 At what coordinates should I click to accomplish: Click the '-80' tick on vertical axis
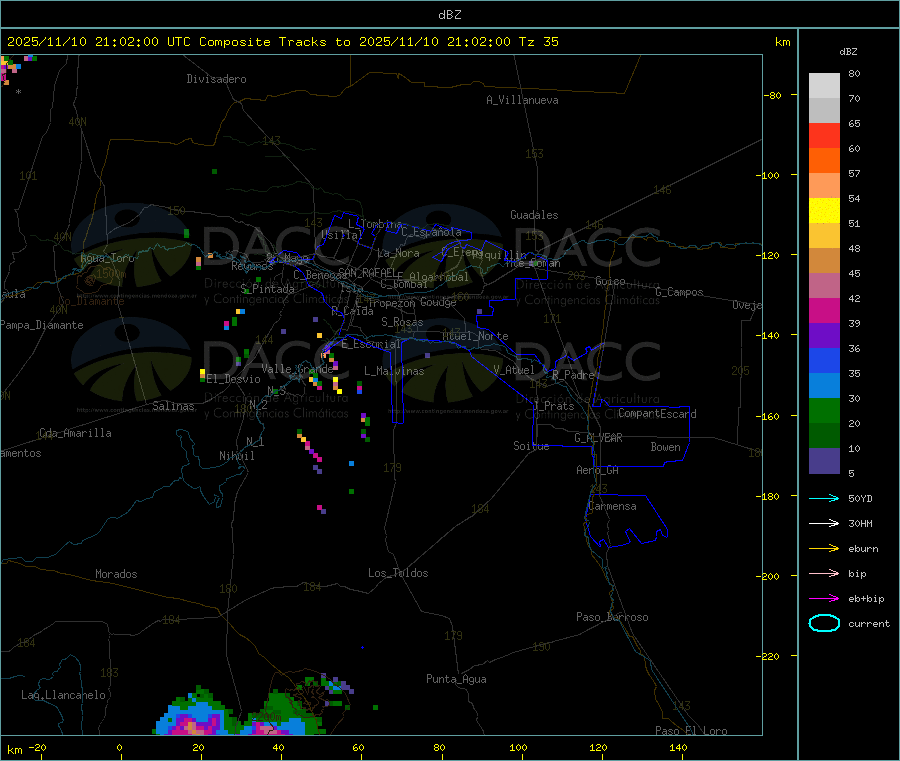tap(773, 95)
